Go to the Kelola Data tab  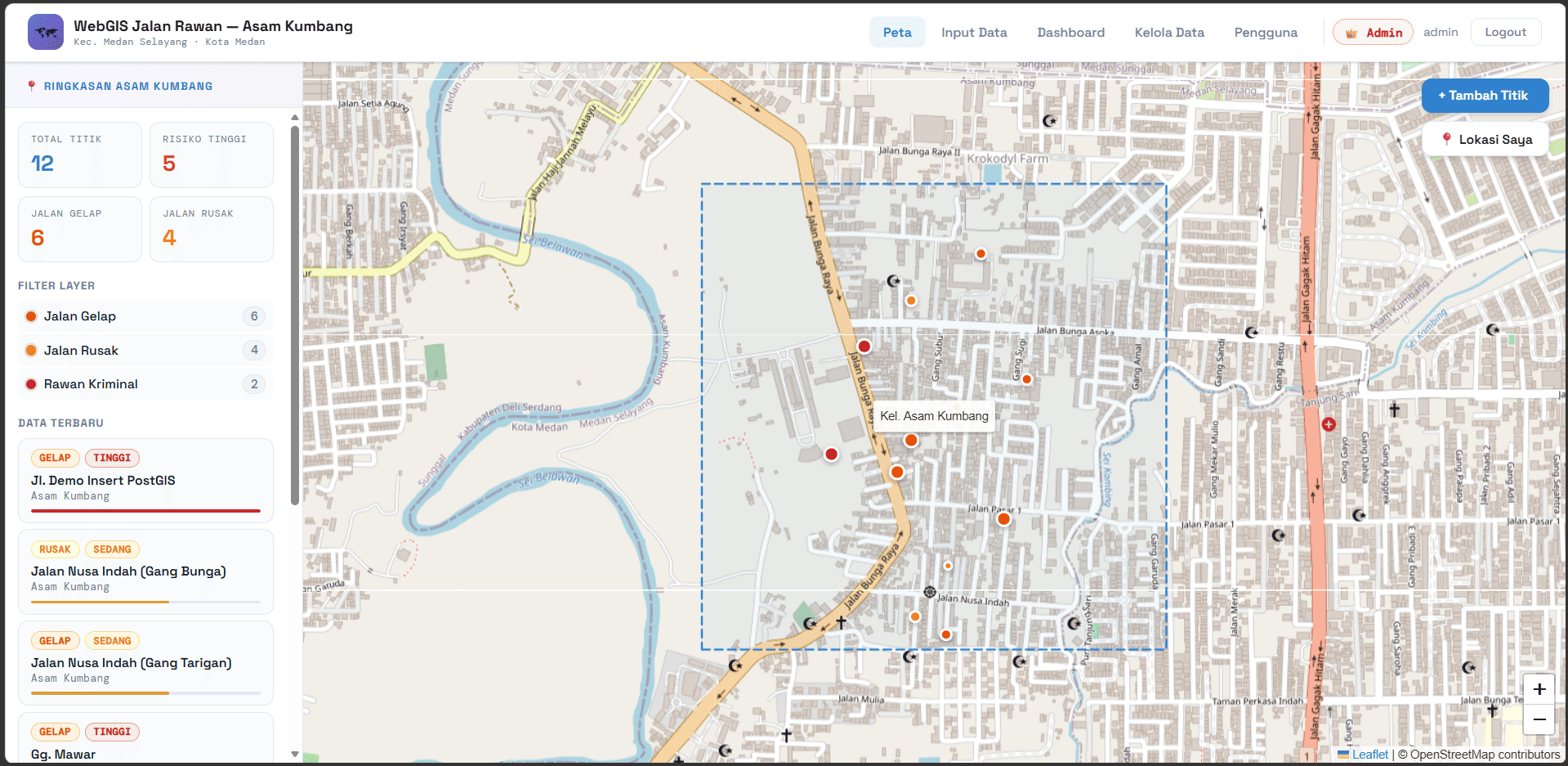1169,32
